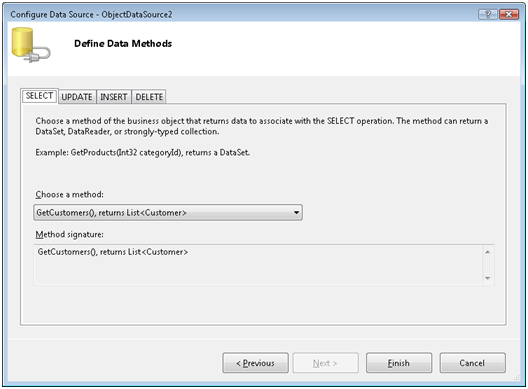Click the signature box scroll up arrow

point(487,252)
